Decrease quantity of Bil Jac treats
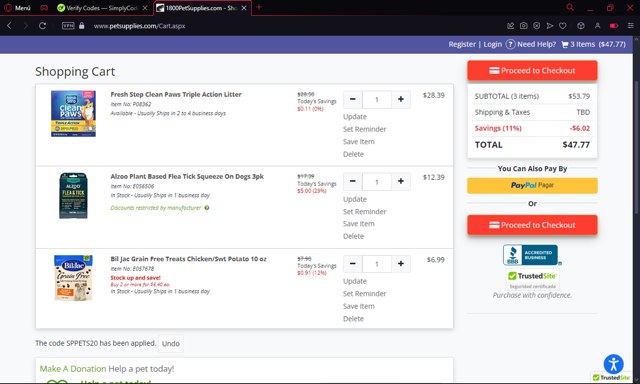Screen dimensions: 640x384 [353, 264]
